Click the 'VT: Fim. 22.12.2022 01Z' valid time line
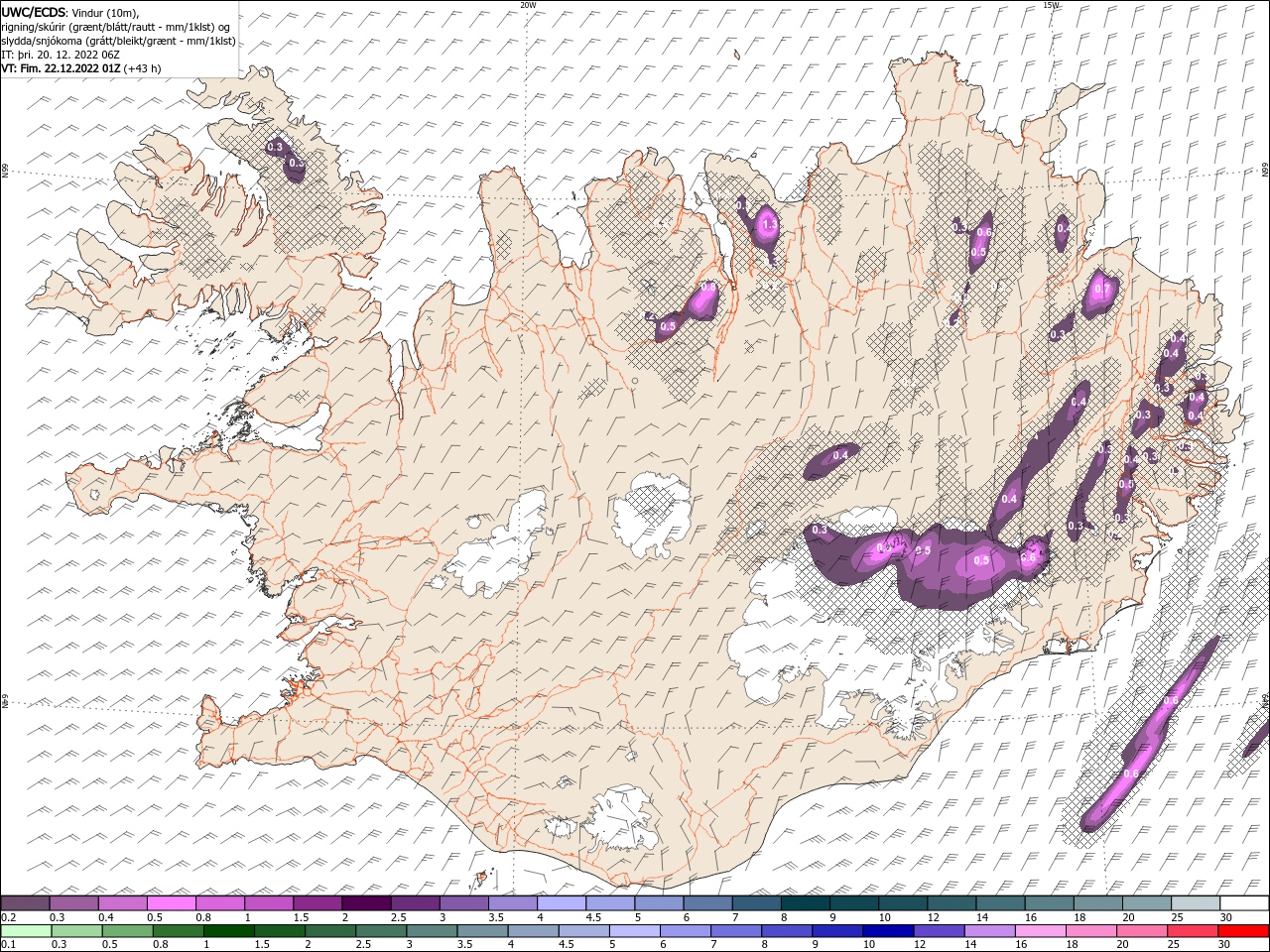Screen dimensions: 1270x952 click(61, 68)
